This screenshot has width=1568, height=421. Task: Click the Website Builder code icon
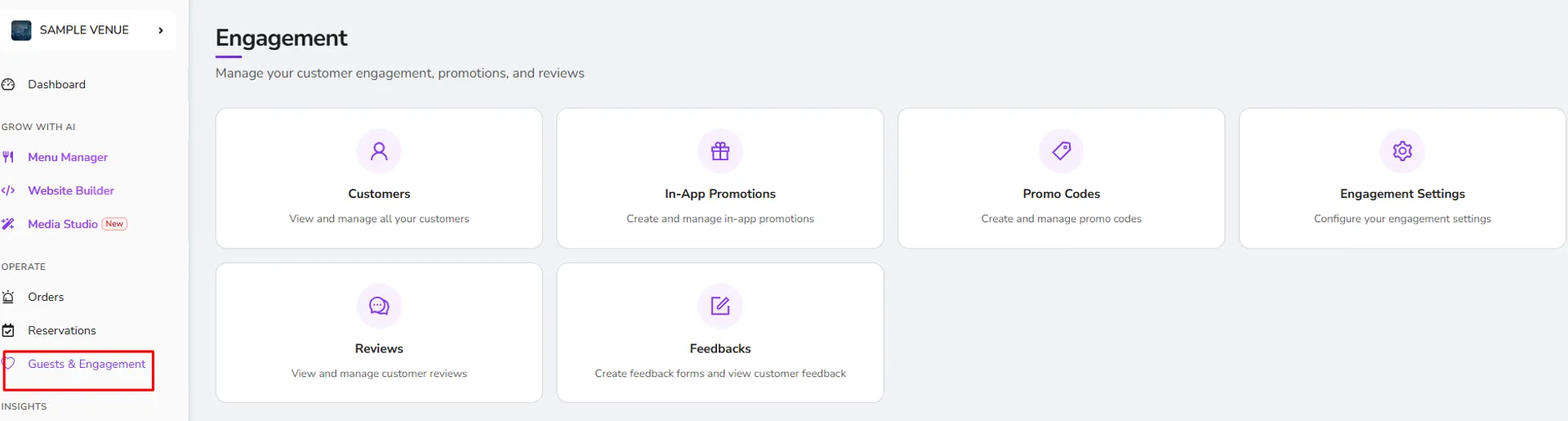(x=8, y=190)
